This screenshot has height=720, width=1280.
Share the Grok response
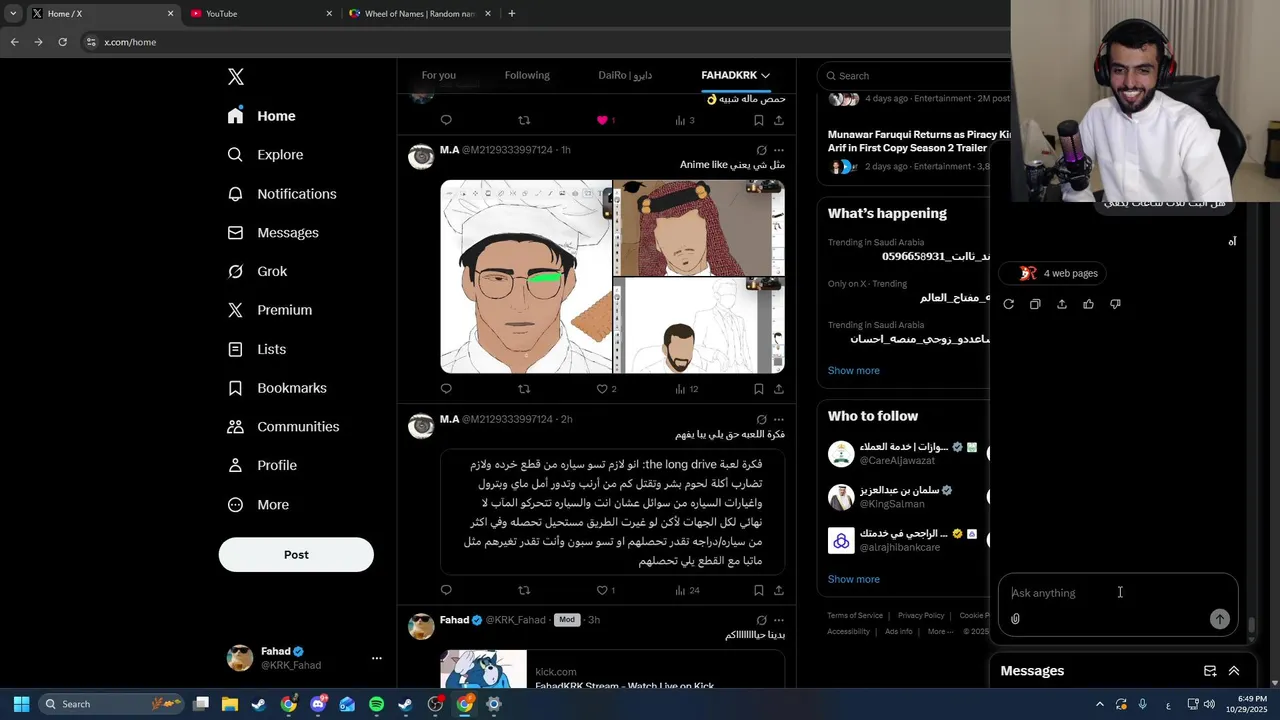pyautogui.click(x=1062, y=304)
